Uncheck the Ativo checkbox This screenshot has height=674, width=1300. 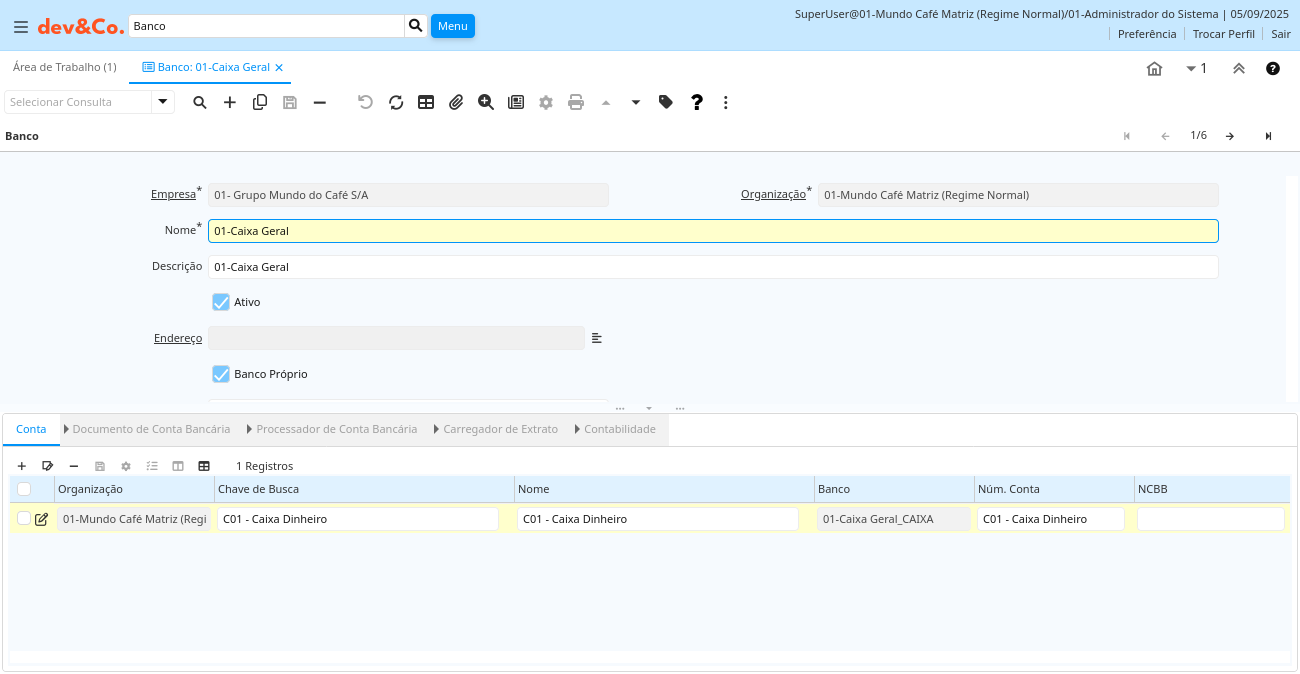(x=221, y=302)
